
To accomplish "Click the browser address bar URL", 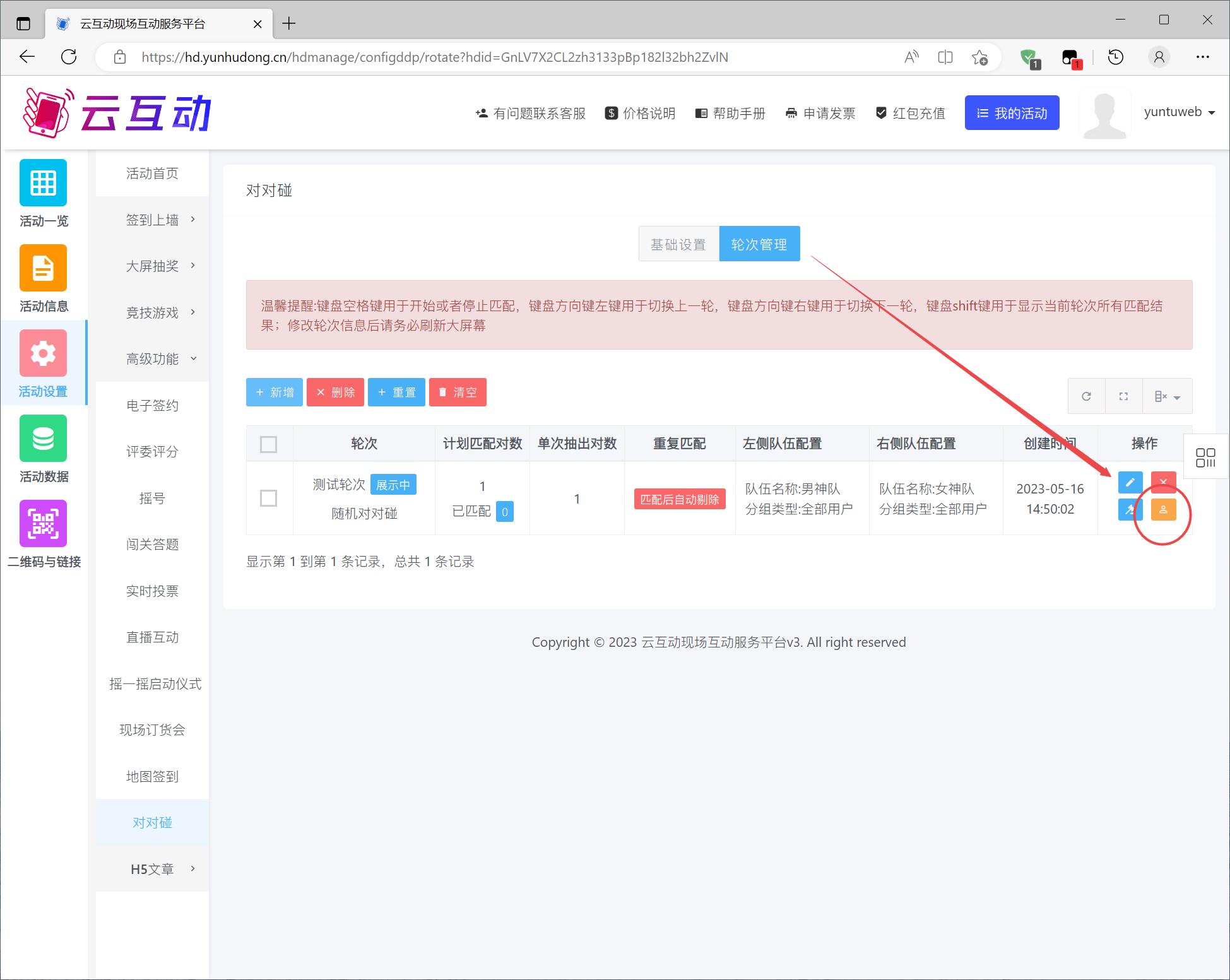I will 434,57.
